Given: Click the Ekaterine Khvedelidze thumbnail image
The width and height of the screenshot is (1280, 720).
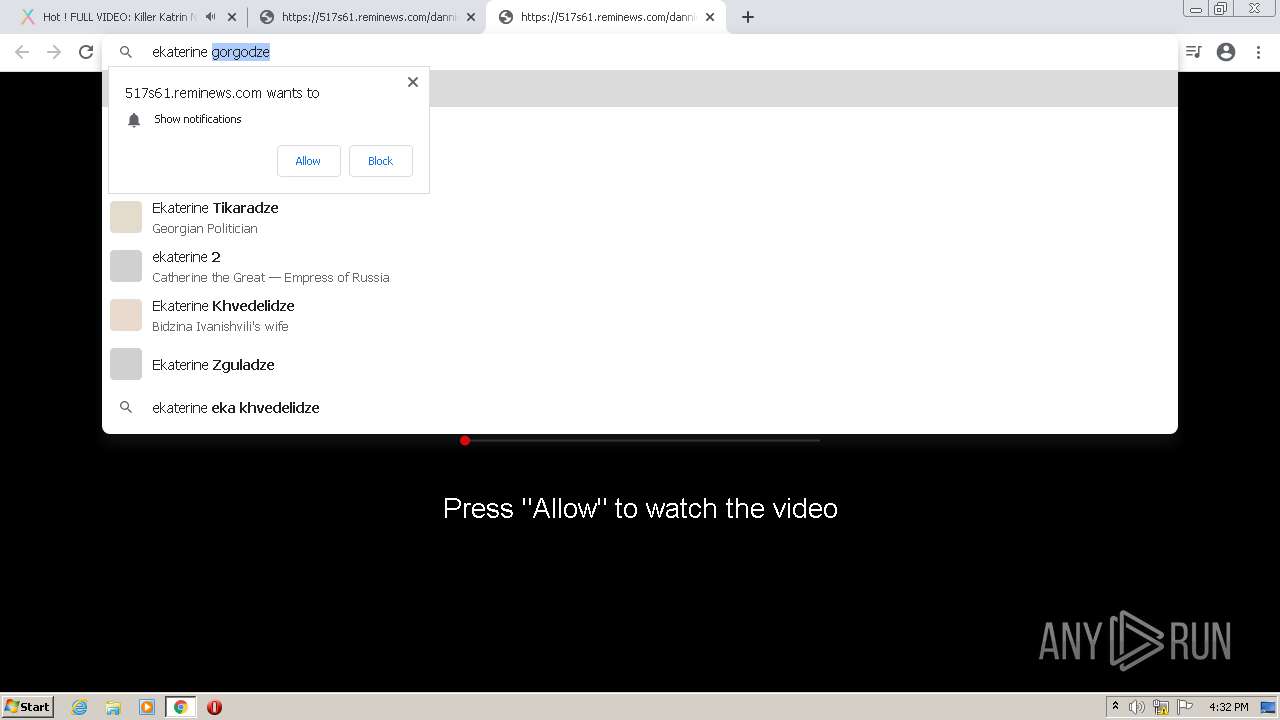Looking at the screenshot, I should point(126,315).
